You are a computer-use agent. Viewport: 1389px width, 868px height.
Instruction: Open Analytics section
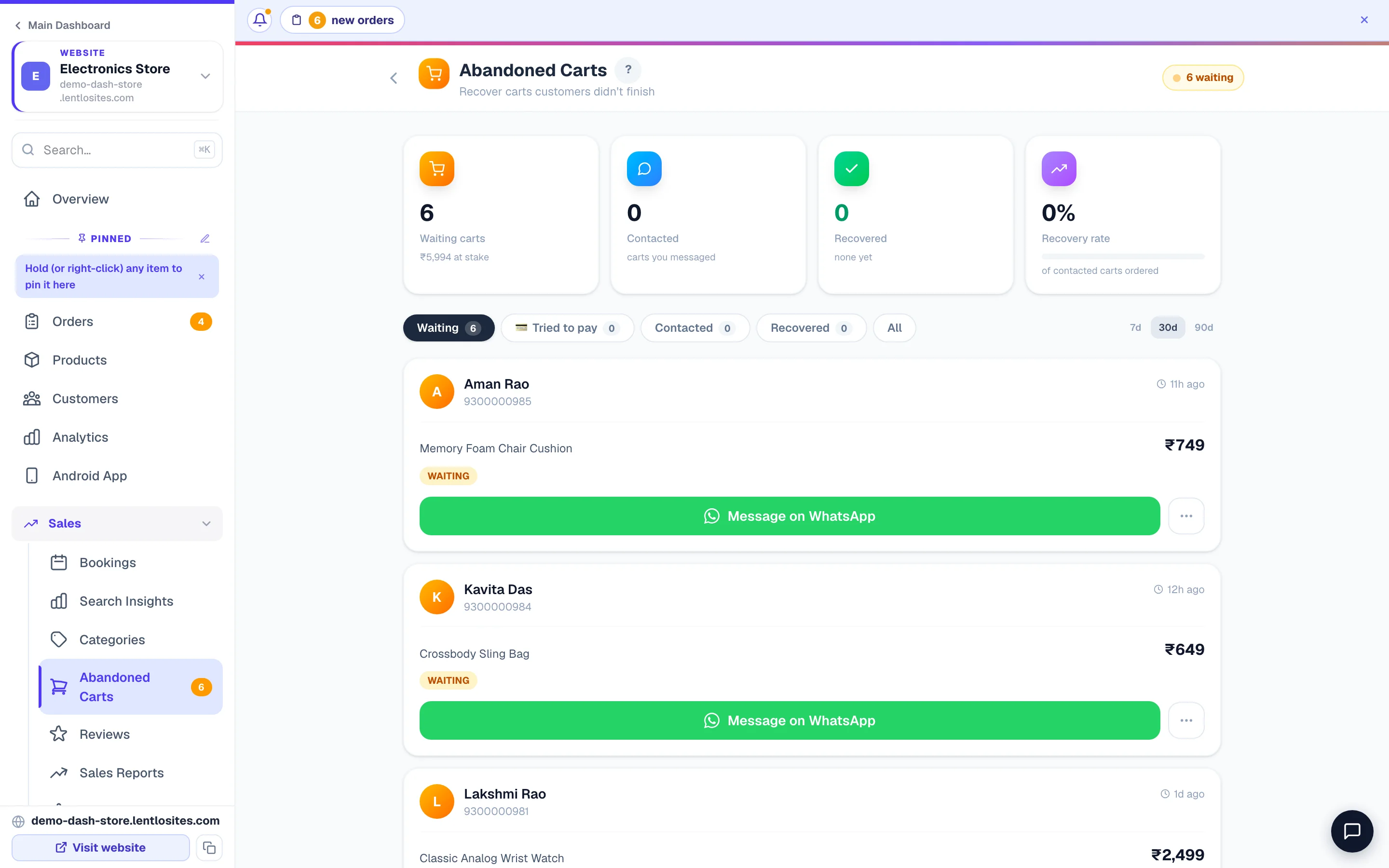point(117,437)
